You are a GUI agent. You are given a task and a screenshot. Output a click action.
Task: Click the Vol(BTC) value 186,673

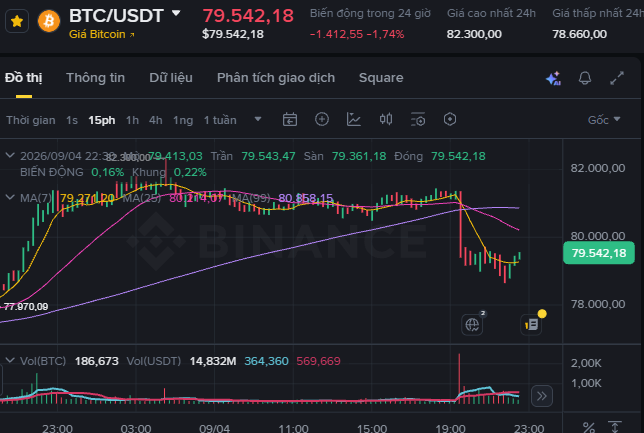97,361
